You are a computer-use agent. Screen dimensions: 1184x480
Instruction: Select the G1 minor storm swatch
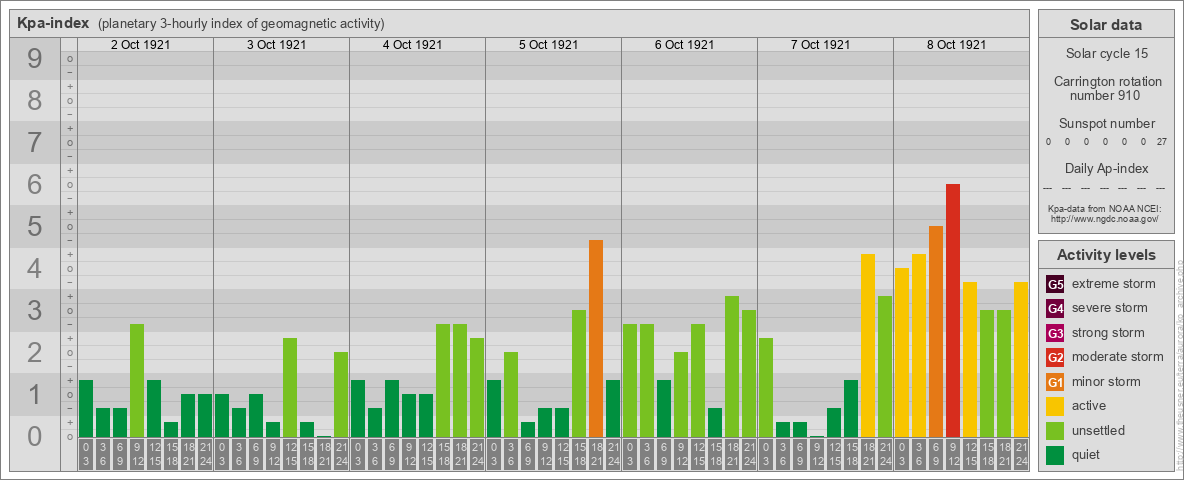tap(1055, 382)
